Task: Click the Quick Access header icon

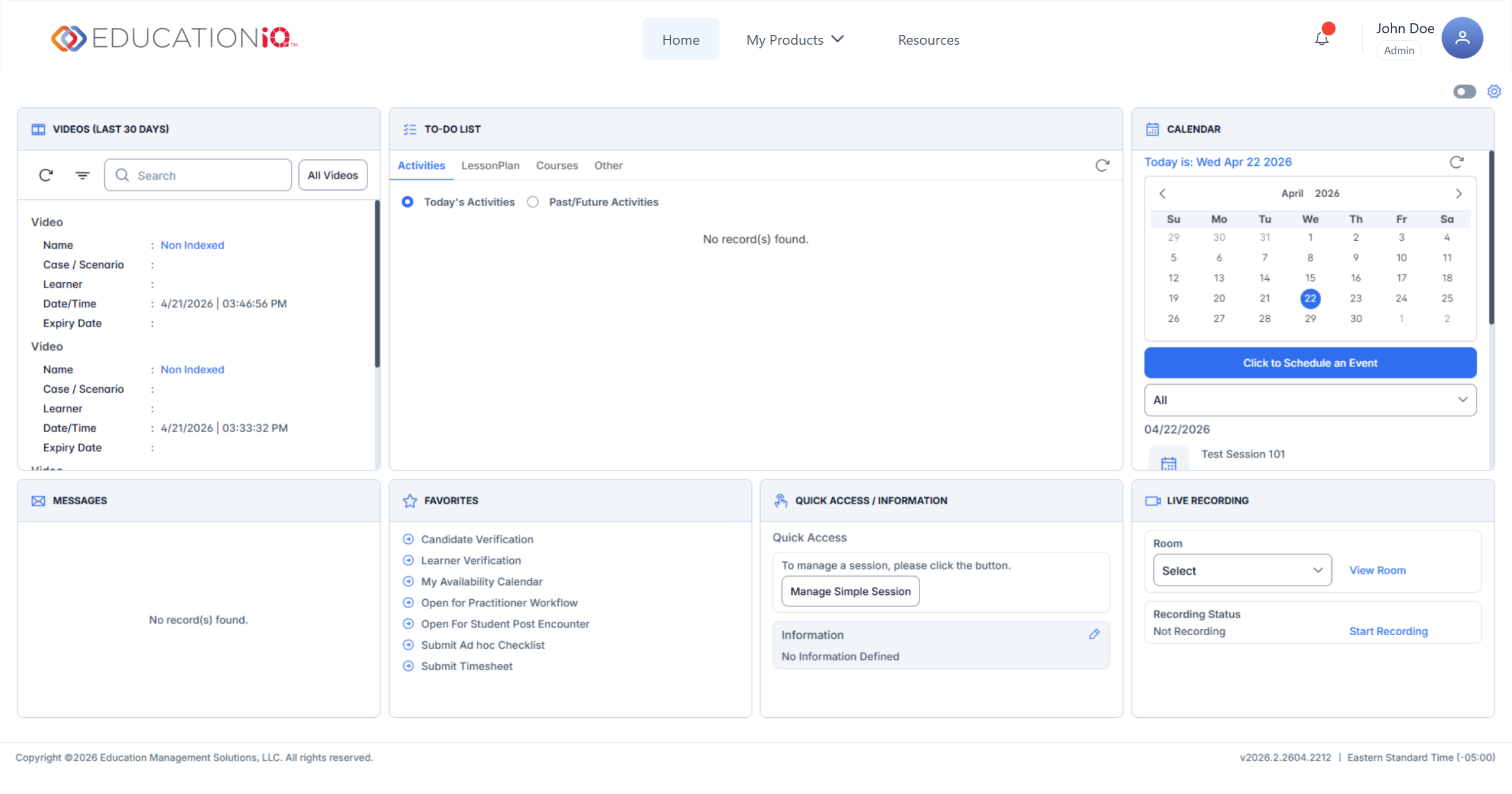Action: [781, 501]
